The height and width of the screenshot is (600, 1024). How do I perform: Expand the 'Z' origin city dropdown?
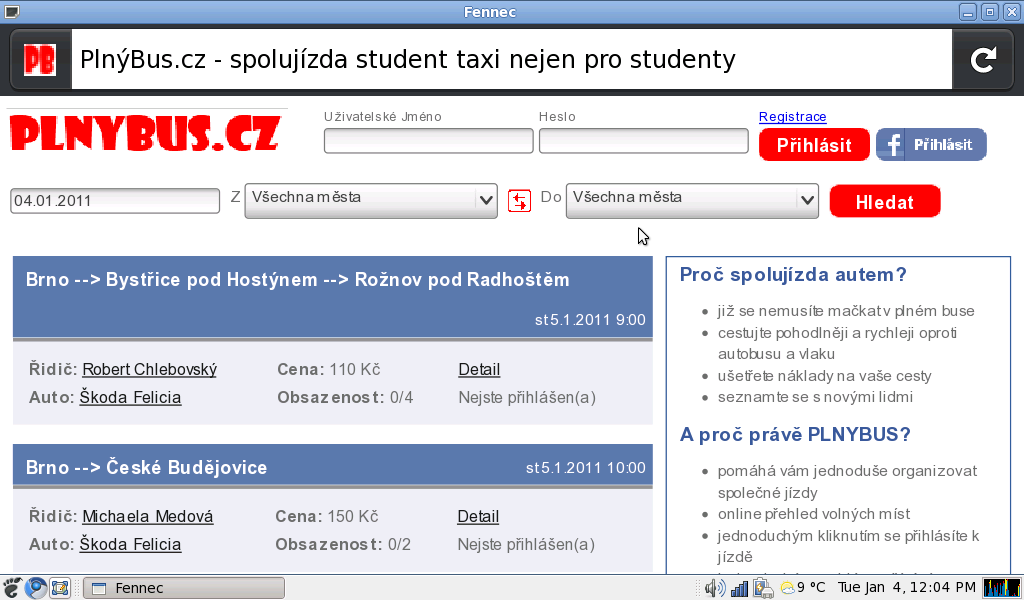[x=371, y=200]
